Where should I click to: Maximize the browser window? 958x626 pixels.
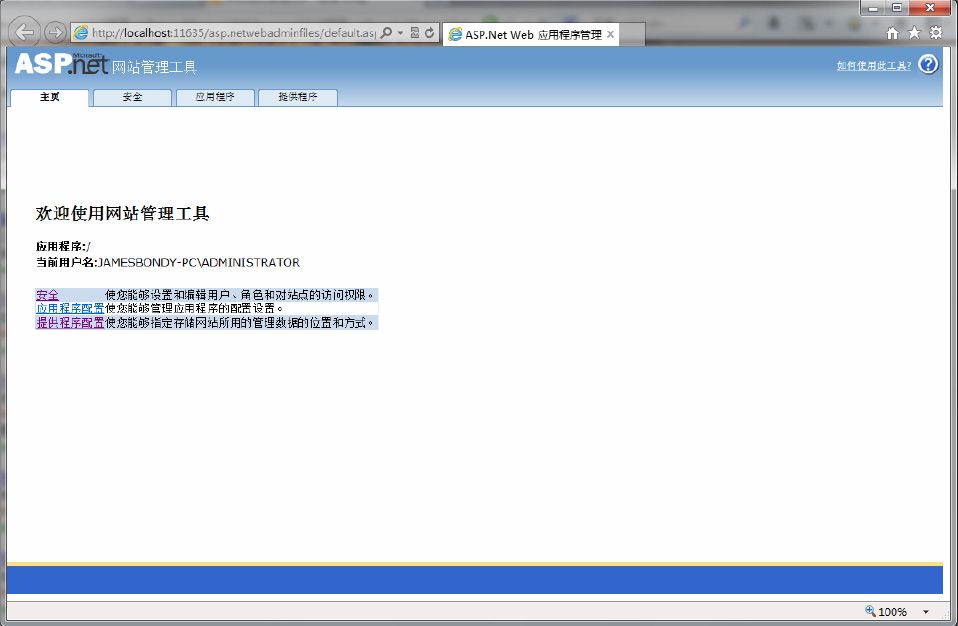click(897, 7)
